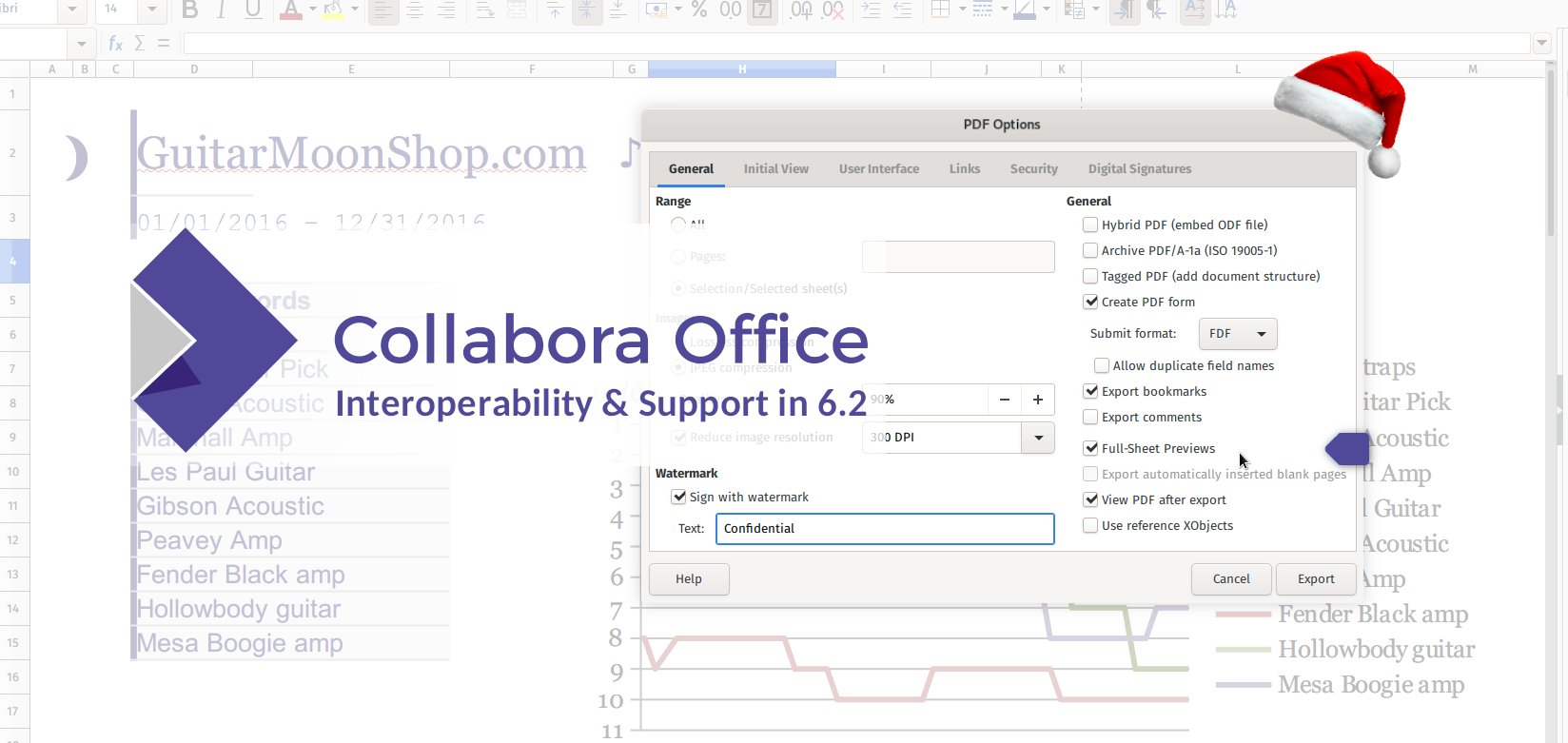
Task: Uncheck Create PDF form
Action: (x=1090, y=302)
